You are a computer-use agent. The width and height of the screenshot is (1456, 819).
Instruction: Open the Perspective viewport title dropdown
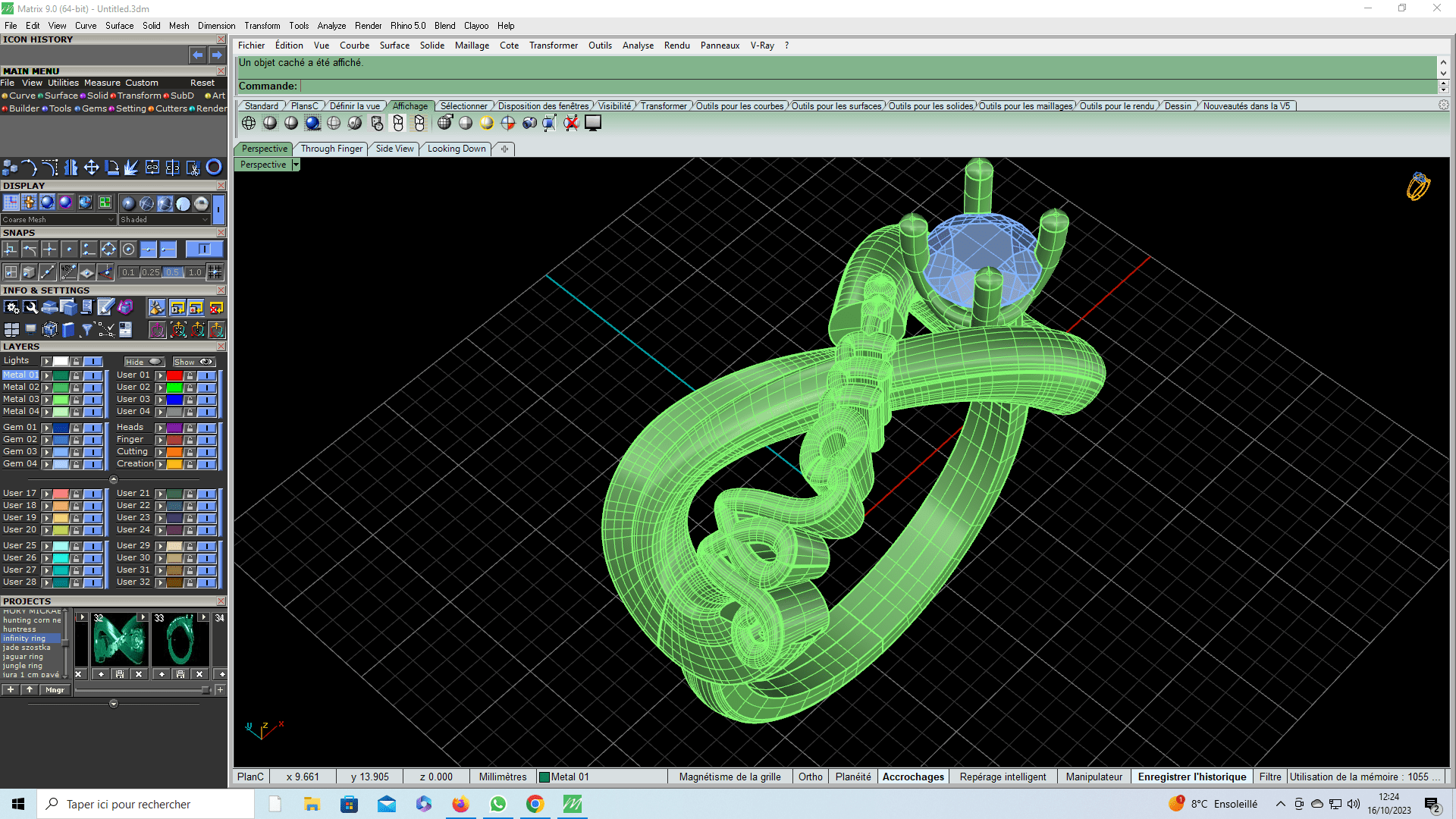pyautogui.click(x=296, y=165)
